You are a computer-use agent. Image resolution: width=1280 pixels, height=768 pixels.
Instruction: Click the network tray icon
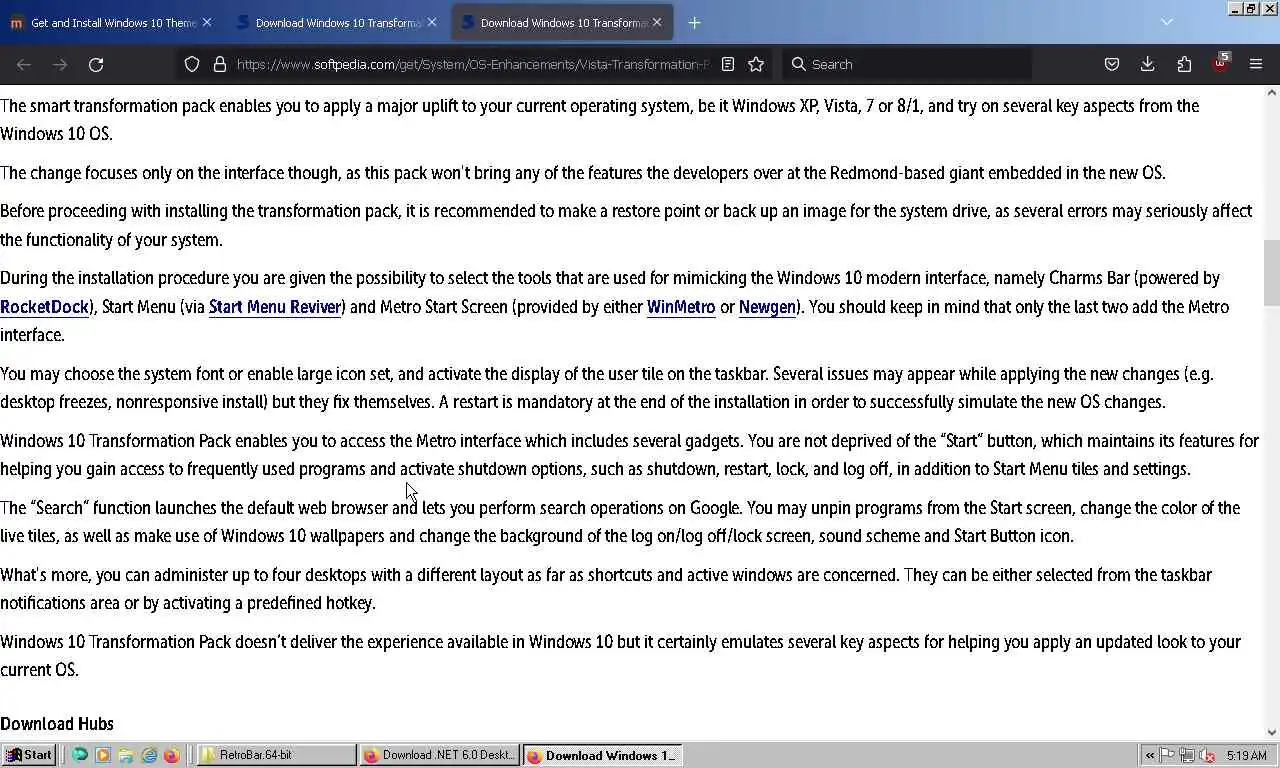click(x=1187, y=755)
